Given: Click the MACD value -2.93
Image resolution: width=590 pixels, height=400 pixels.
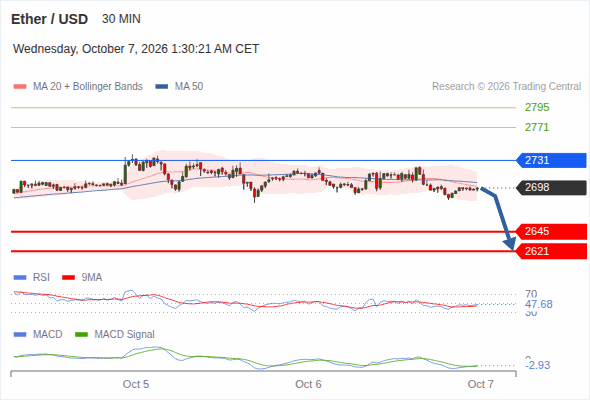Looking at the screenshot, I should [x=537, y=365].
